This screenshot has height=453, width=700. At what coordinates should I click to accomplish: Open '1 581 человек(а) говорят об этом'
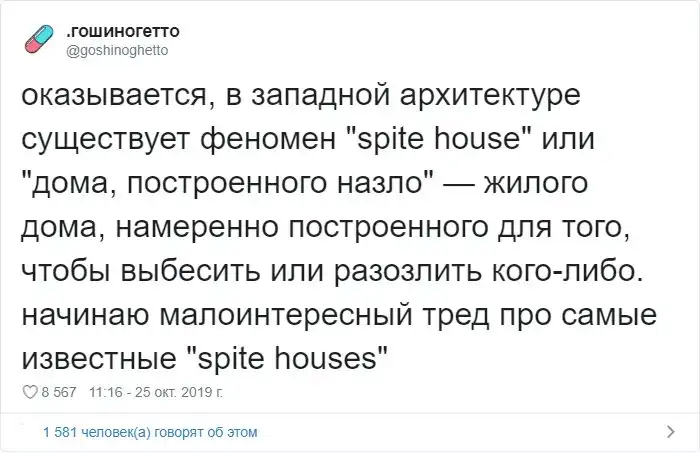(150, 433)
